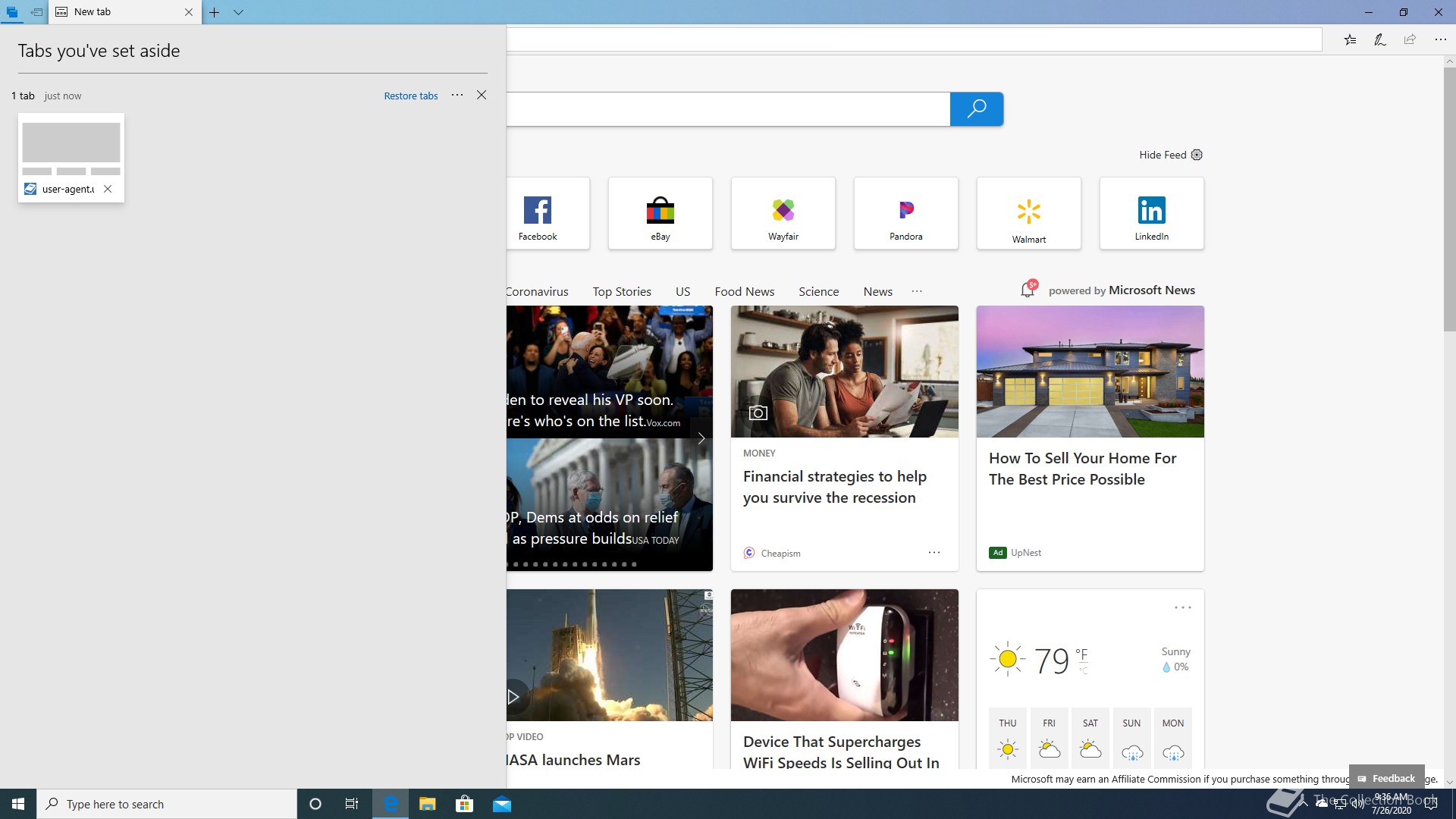Viewport: 1456px width, 819px height.
Task: Open the Mail app from the taskbar
Action: (502, 804)
